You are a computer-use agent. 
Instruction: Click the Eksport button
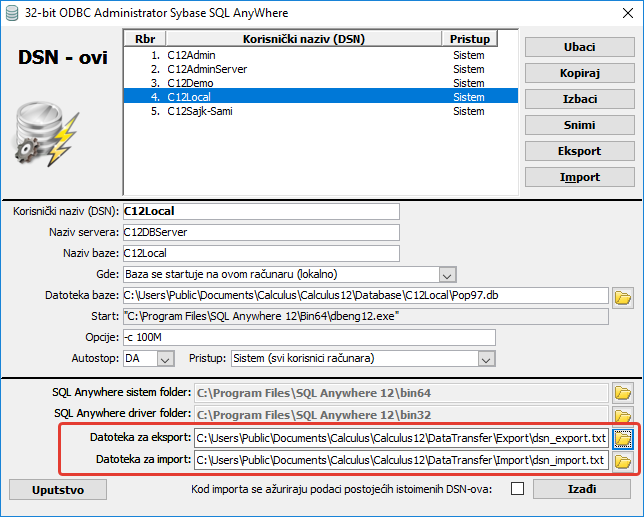(579, 151)
